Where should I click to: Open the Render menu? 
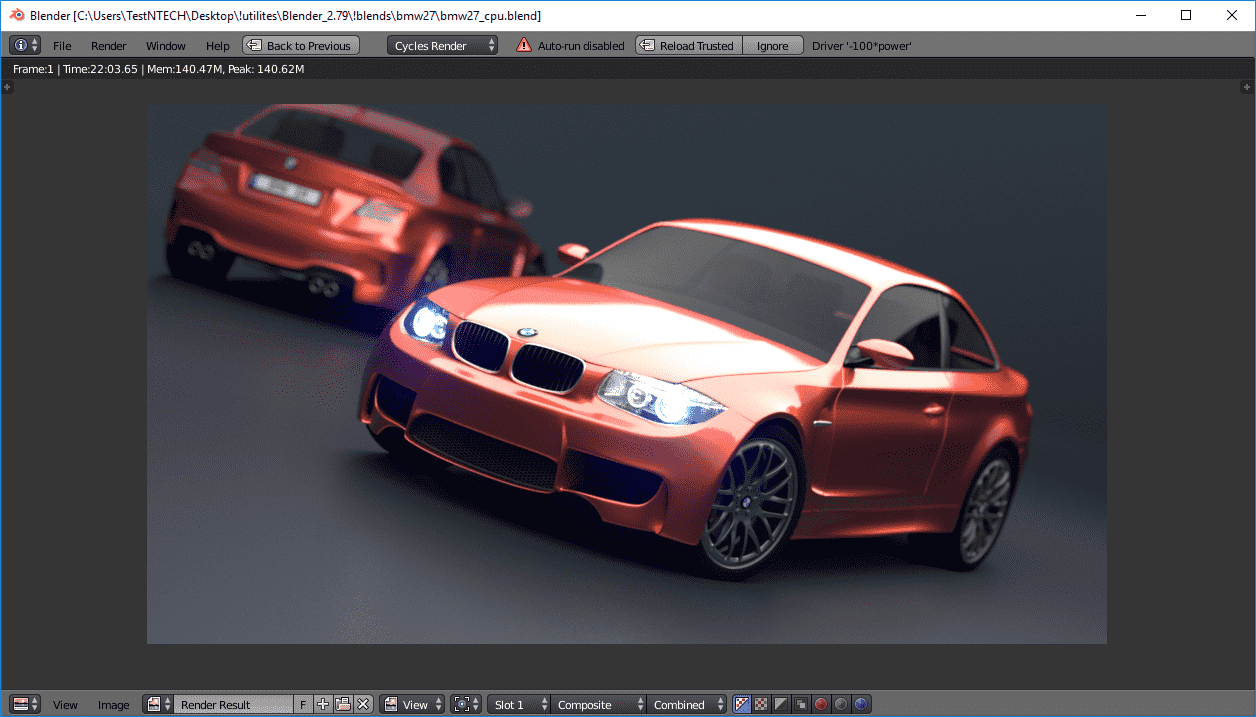(x=108, y=46)
